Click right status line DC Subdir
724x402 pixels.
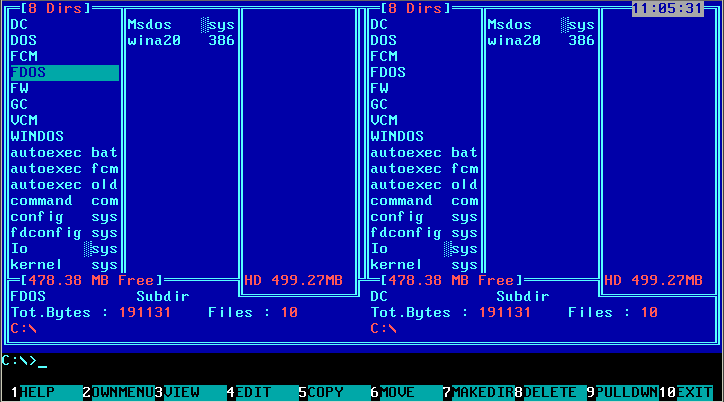click(460, 296)
